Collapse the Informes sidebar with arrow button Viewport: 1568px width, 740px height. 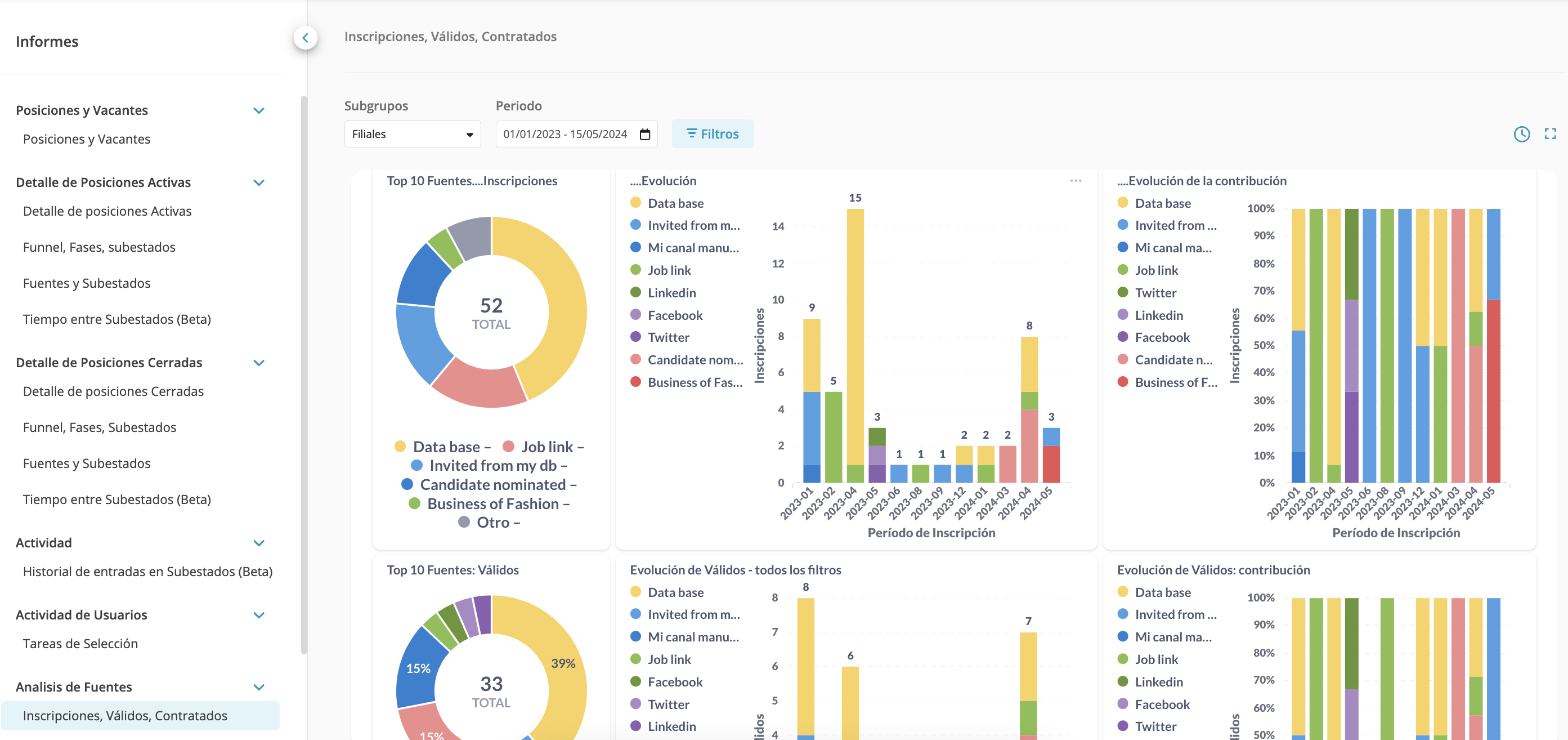pos(305,38)
